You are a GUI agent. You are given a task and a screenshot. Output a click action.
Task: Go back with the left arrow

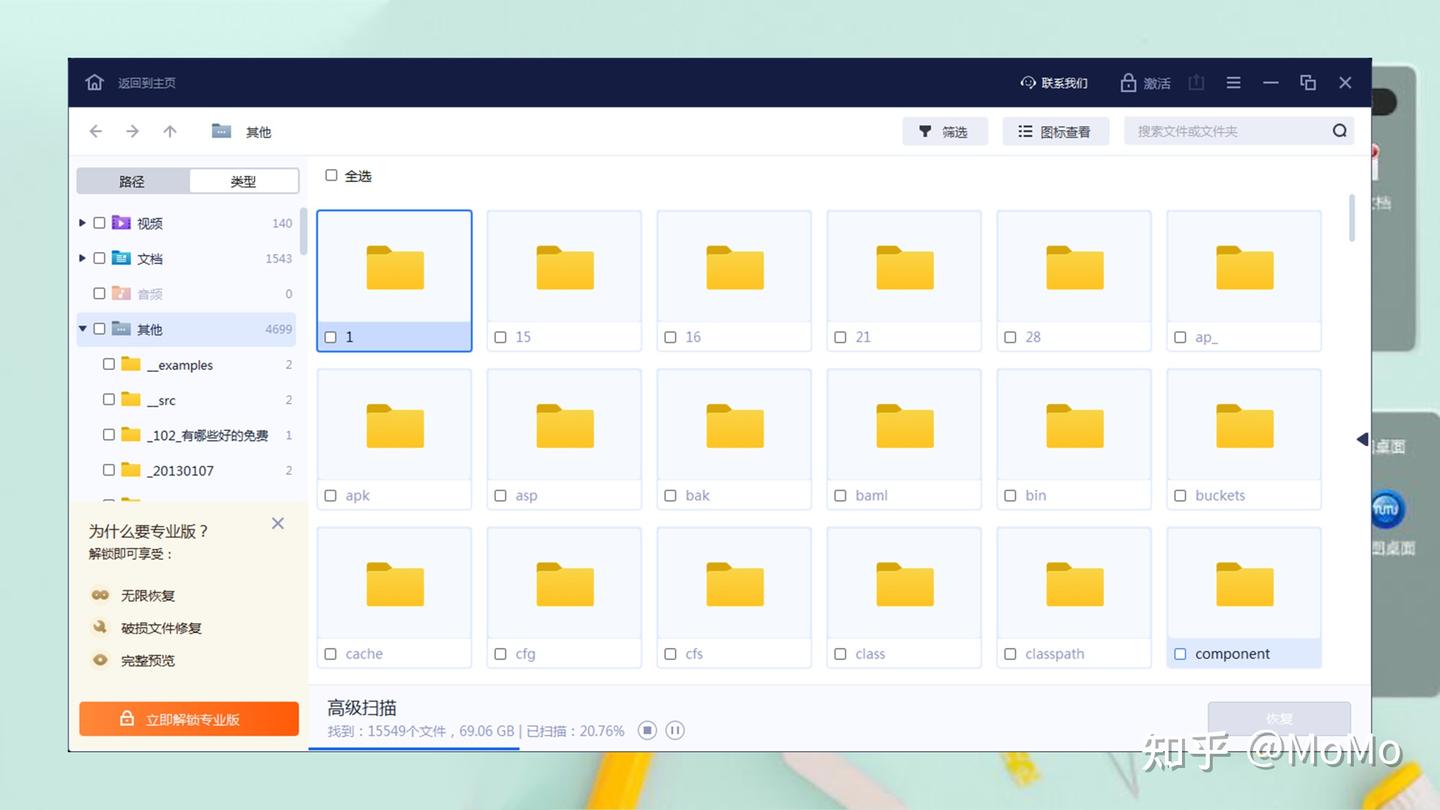[96, 131]
